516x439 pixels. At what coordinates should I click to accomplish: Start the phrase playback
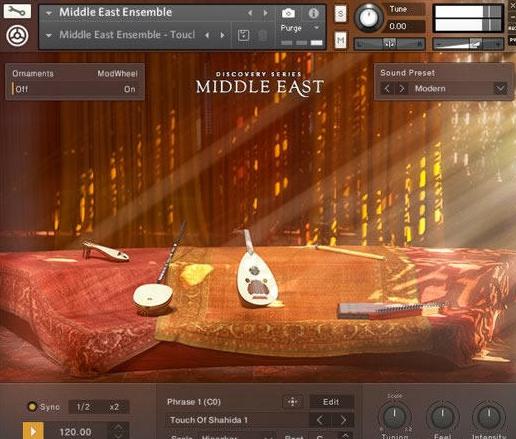pyautogui.click(x=33, y=431)
